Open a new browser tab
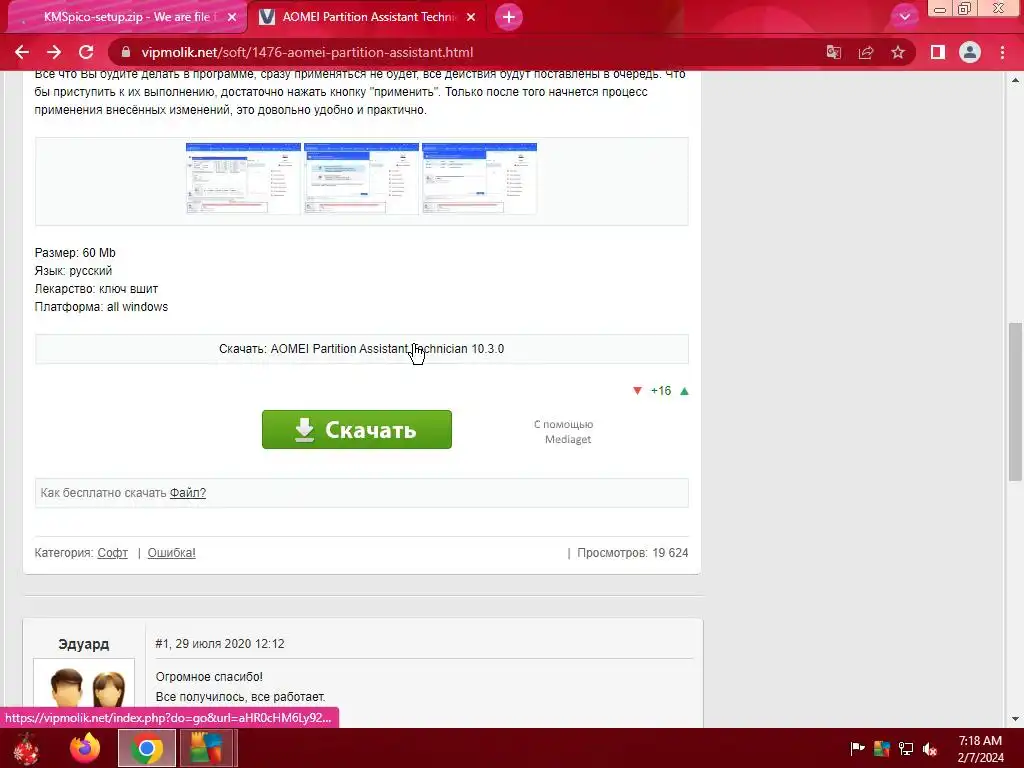The width and height of the screenshot is (1024, 768). tap(509, 17)
